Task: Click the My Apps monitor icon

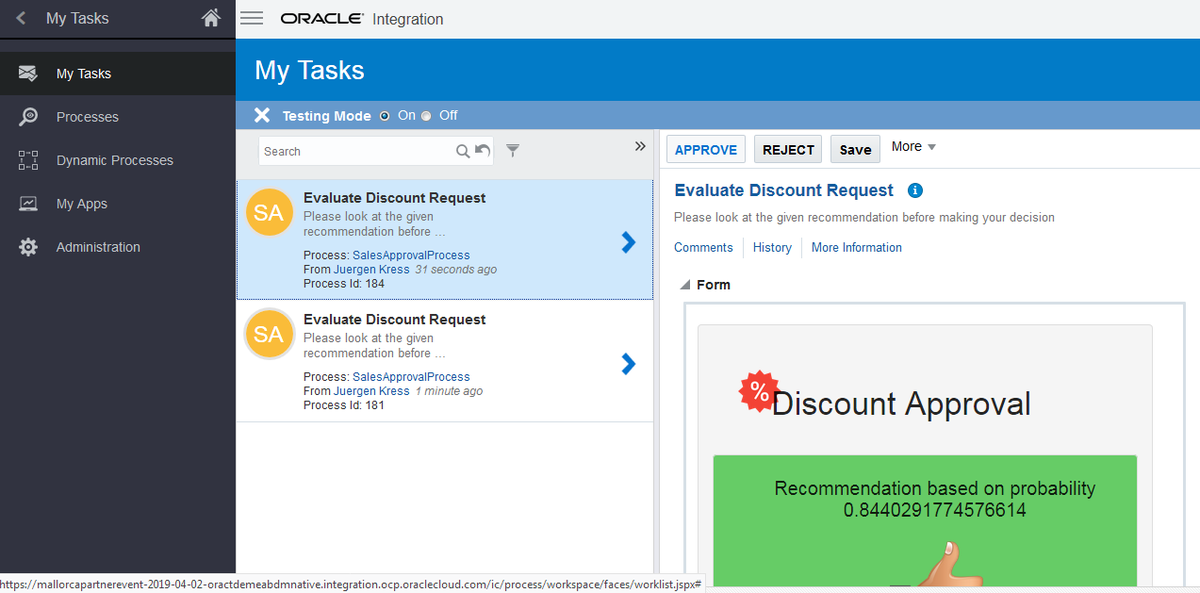Action: [28, 204]
